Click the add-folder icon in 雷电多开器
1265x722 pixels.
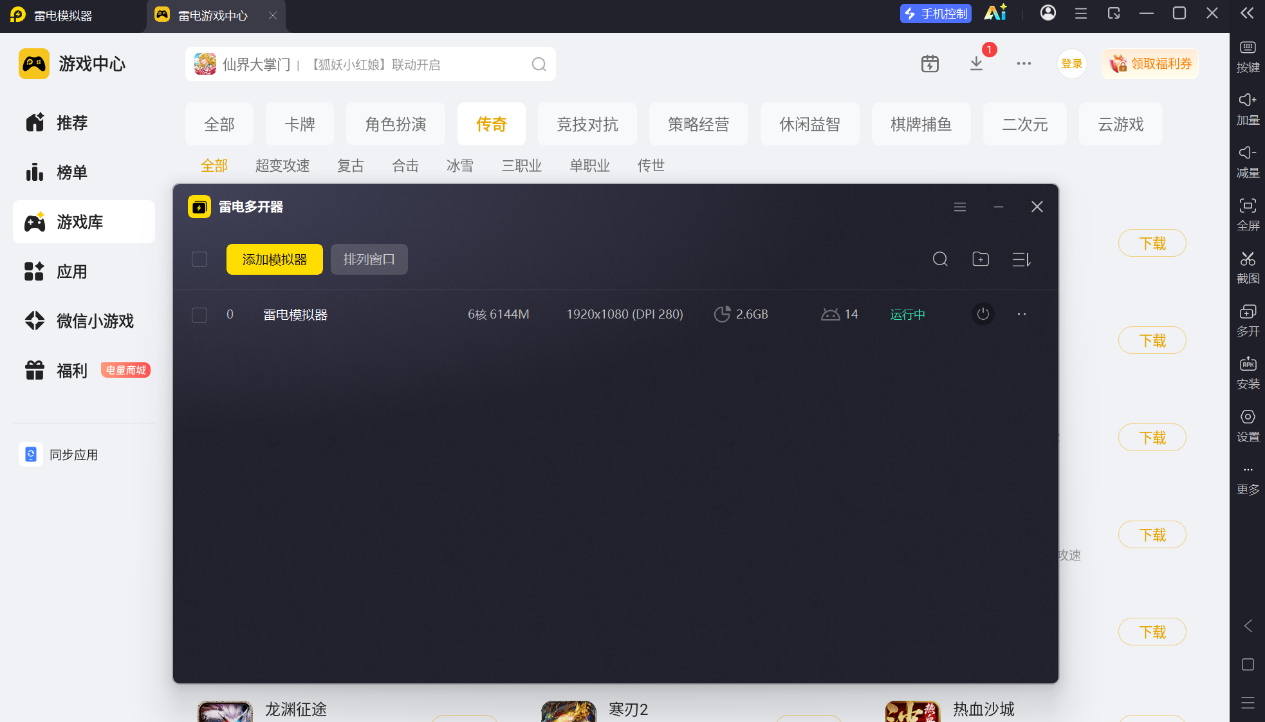click(981, 259)
